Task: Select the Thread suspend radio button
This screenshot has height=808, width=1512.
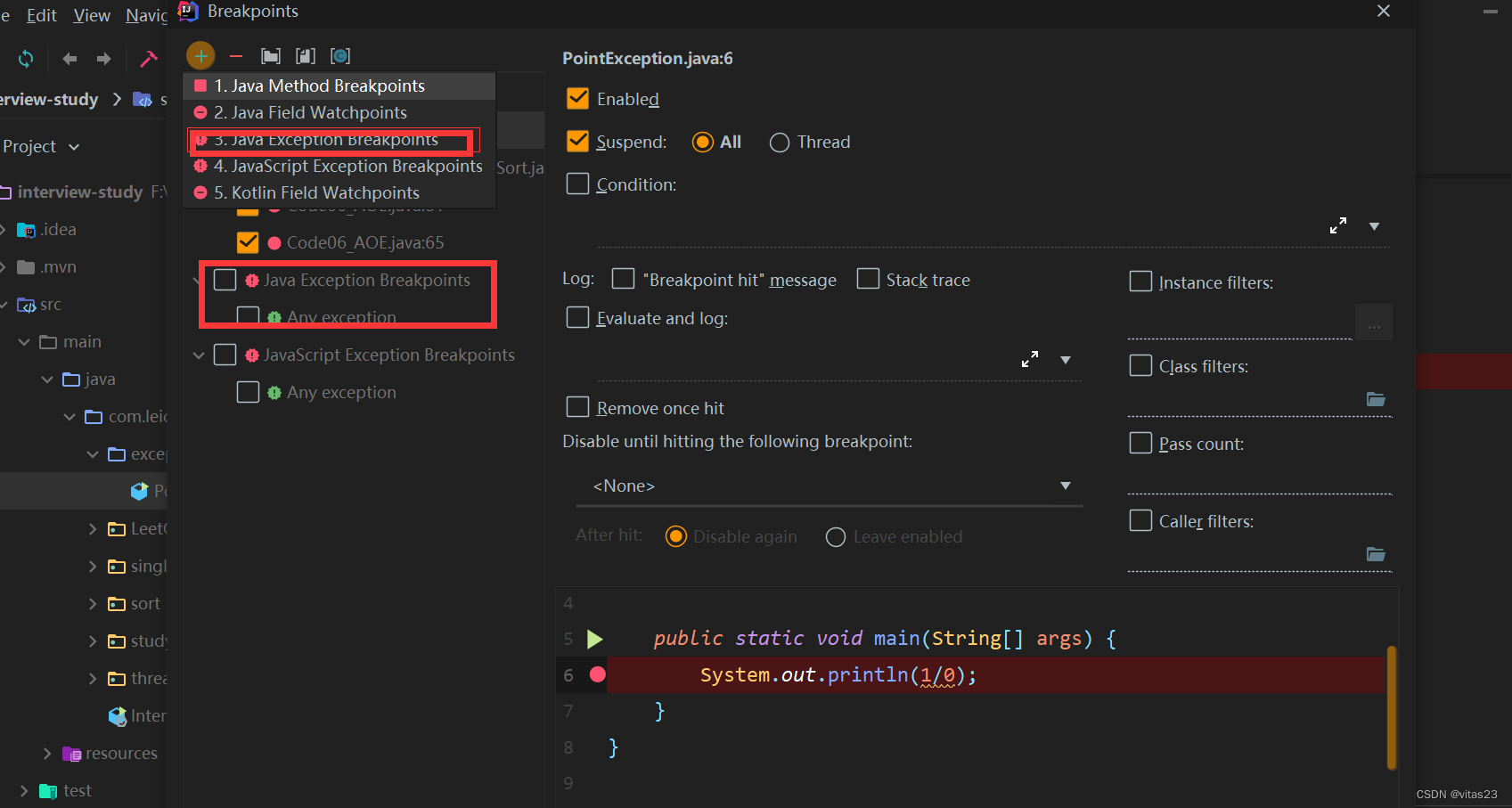Action: tap(780, 143)
